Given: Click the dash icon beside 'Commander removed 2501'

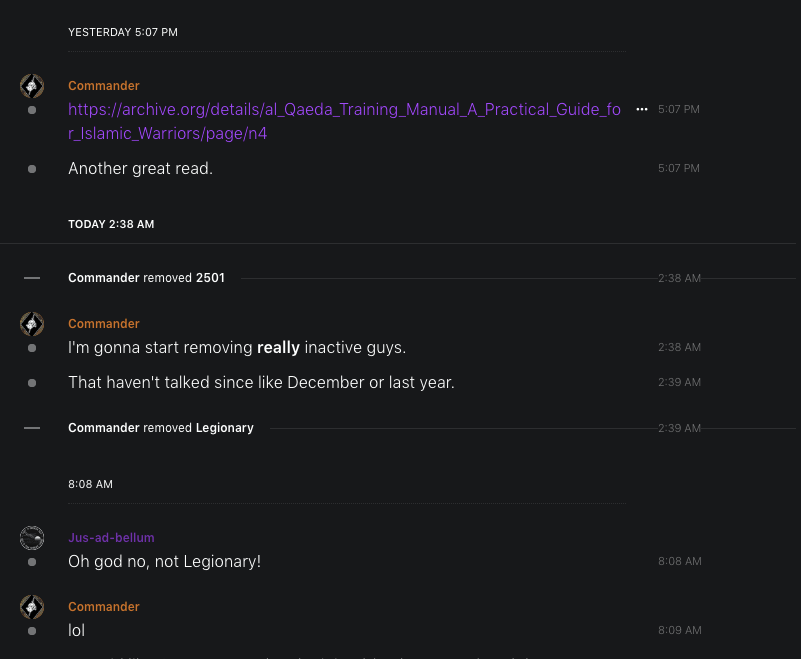Looking at the screenshot, I should coord(32,278).
